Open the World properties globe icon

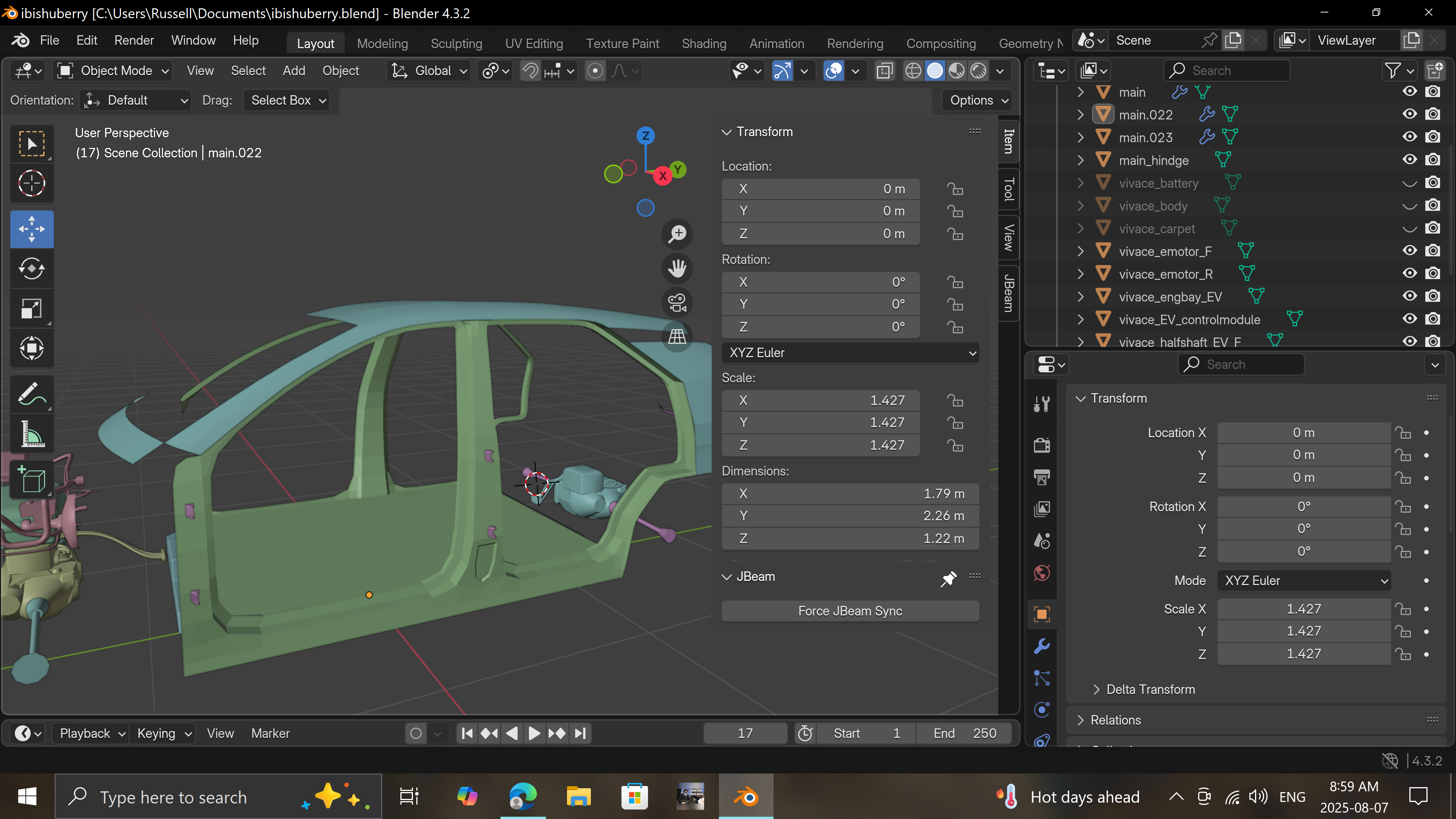point(1042,573)
